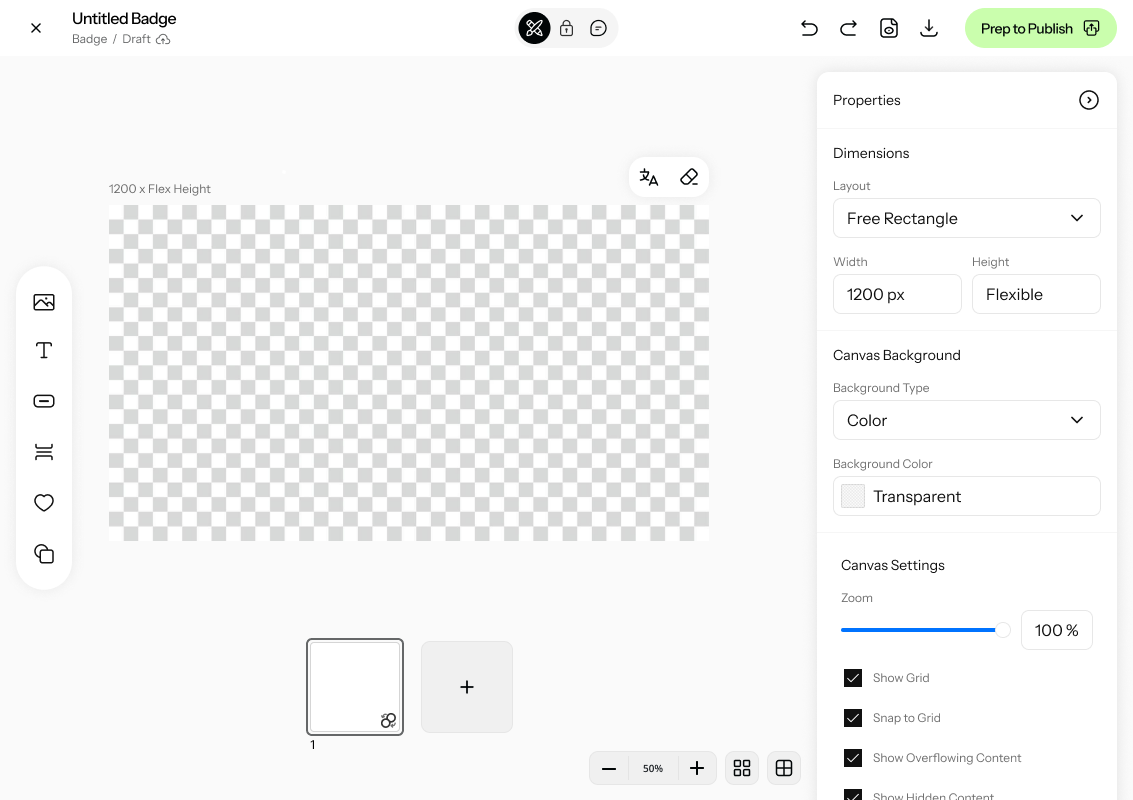
Task: Insert a spacer/divider from the left toolbar
Action: [x=44, y=452]
